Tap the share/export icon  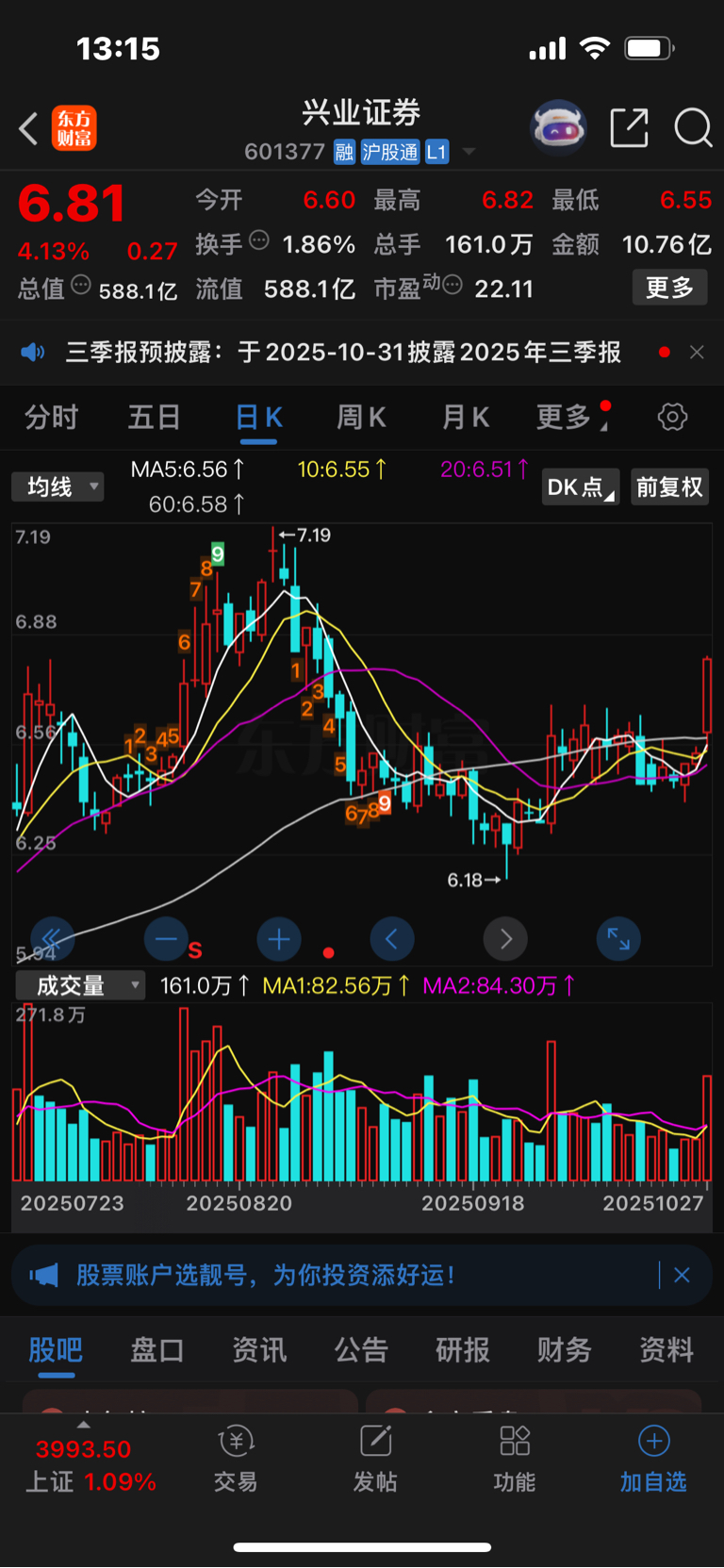click(x=629, y=127)
